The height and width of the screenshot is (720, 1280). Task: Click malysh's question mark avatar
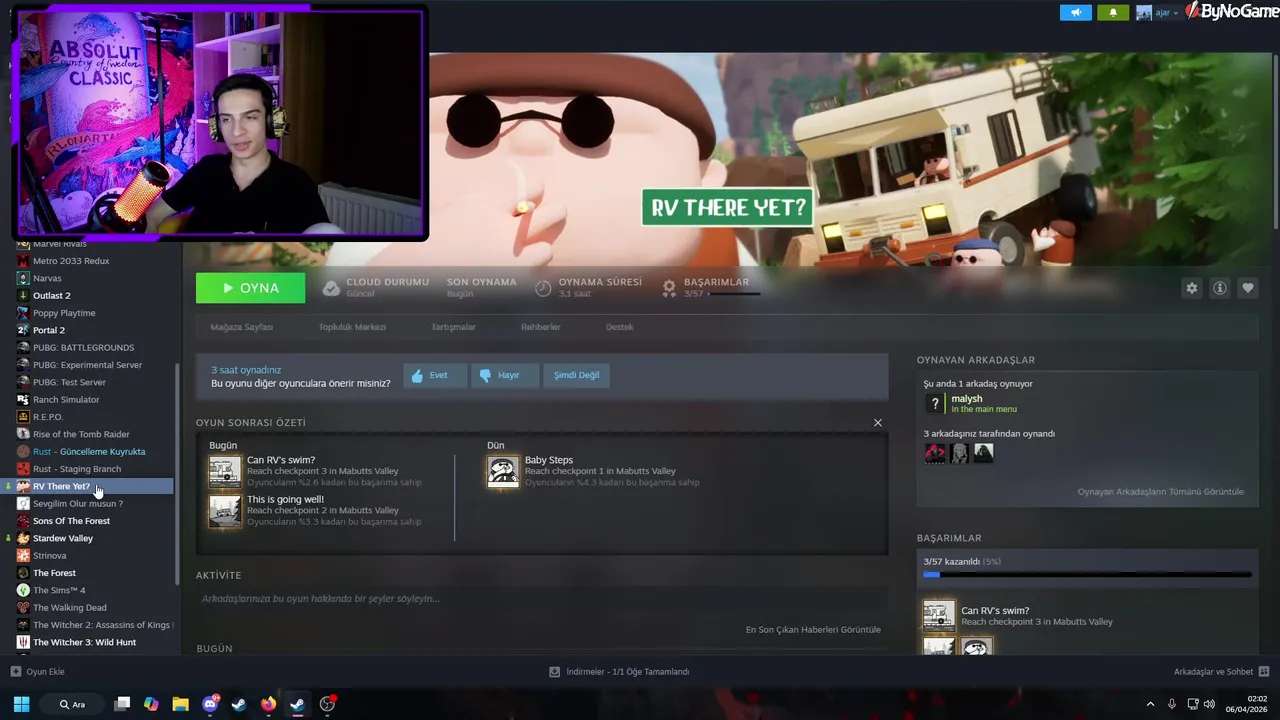click(935, 403)
